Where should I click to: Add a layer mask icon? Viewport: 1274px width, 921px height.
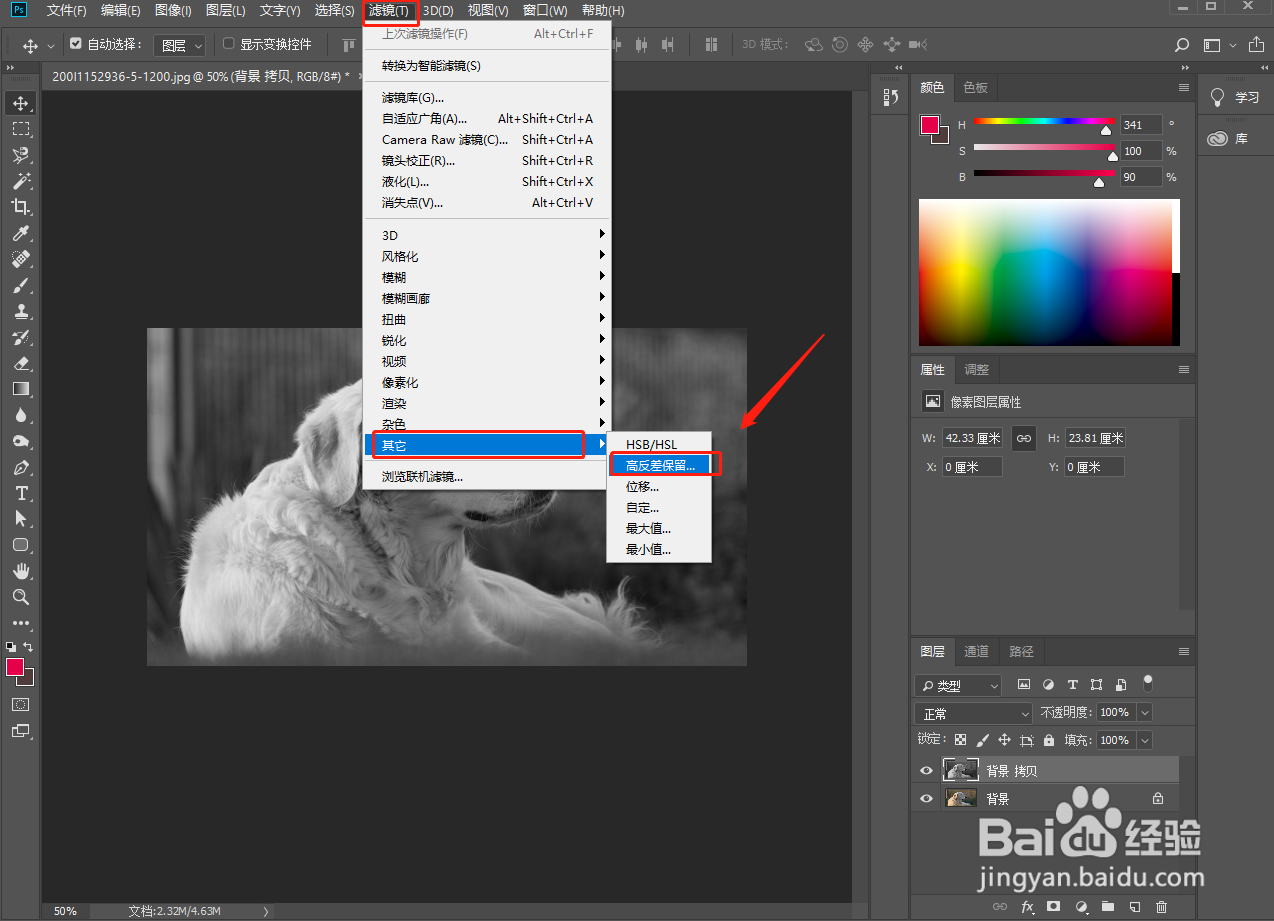click(x=1053, y=907)
